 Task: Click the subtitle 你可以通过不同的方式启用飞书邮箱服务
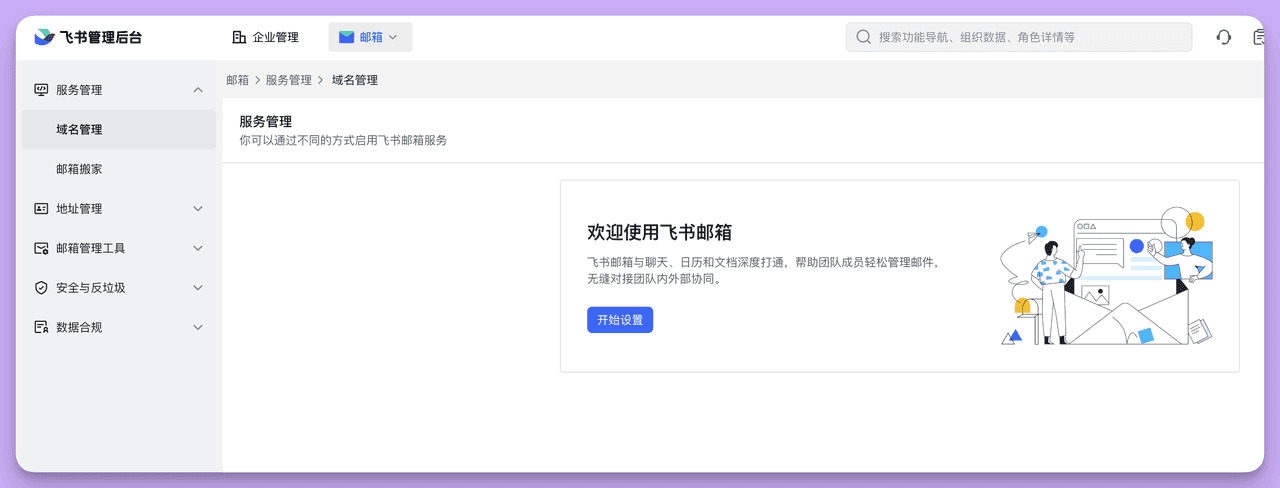[343, 141]
